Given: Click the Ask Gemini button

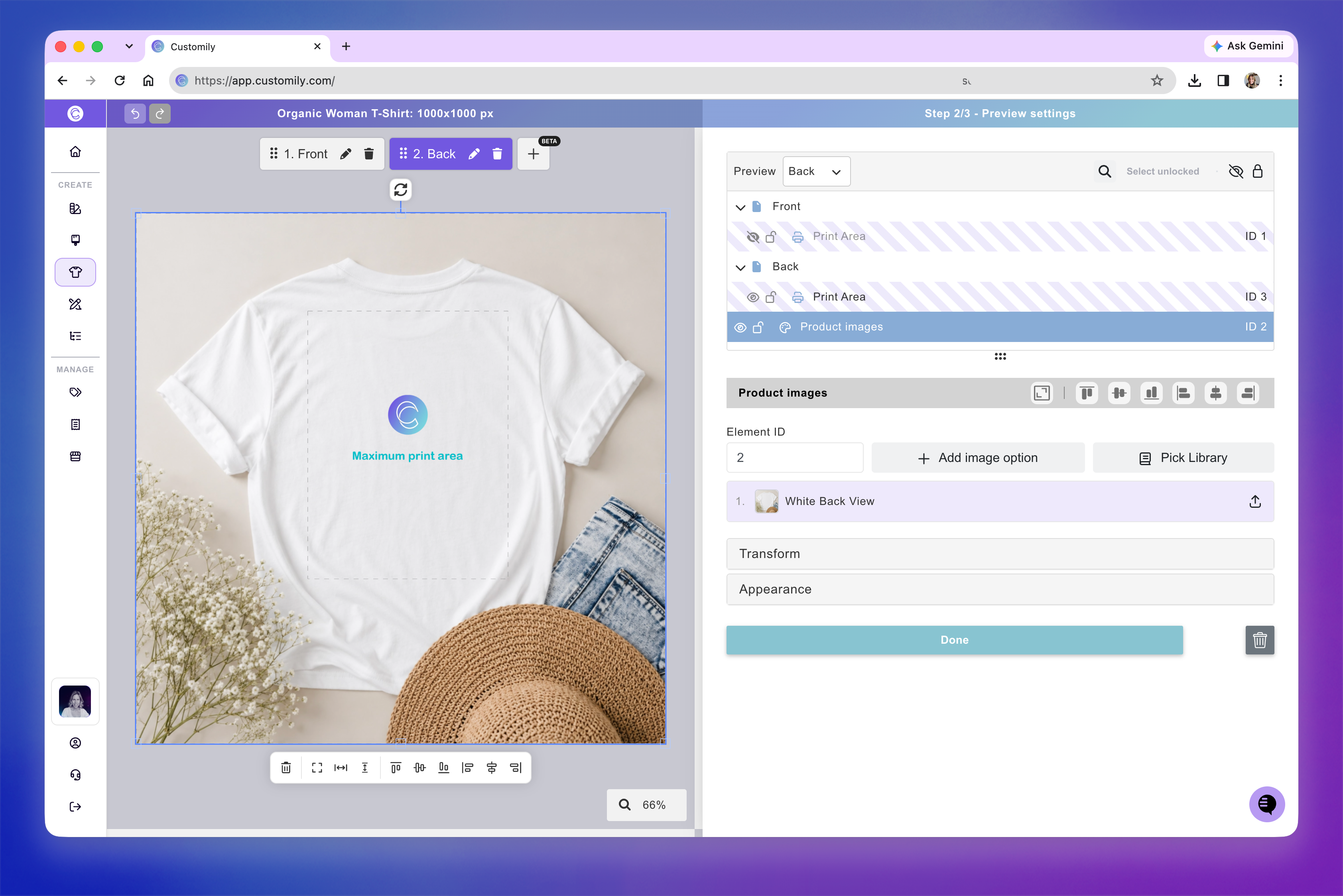Looking at the screenshot, I should [1248, 46].
